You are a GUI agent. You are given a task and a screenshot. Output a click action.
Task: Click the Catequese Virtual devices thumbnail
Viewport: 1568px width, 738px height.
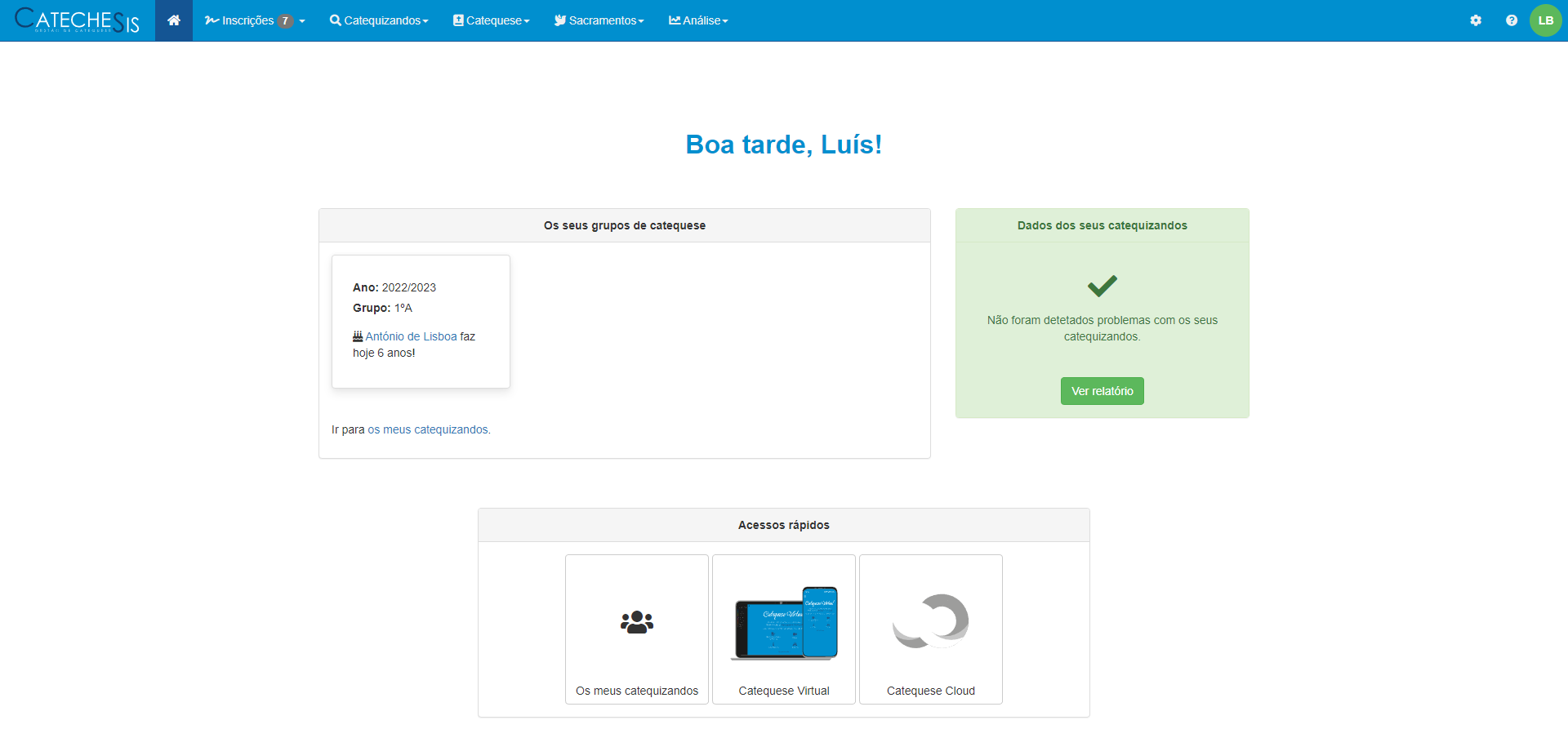784,622
